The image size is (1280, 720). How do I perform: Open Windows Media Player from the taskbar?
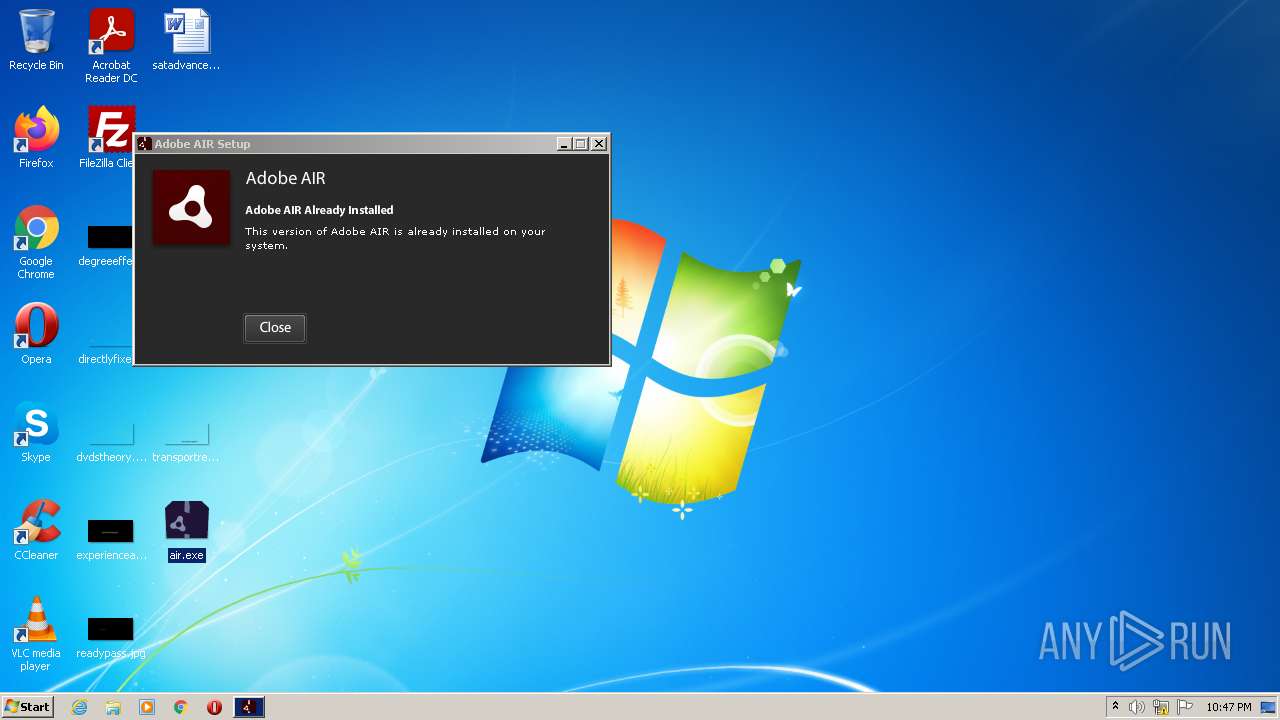pyautogui.click(x=147, y=707)
